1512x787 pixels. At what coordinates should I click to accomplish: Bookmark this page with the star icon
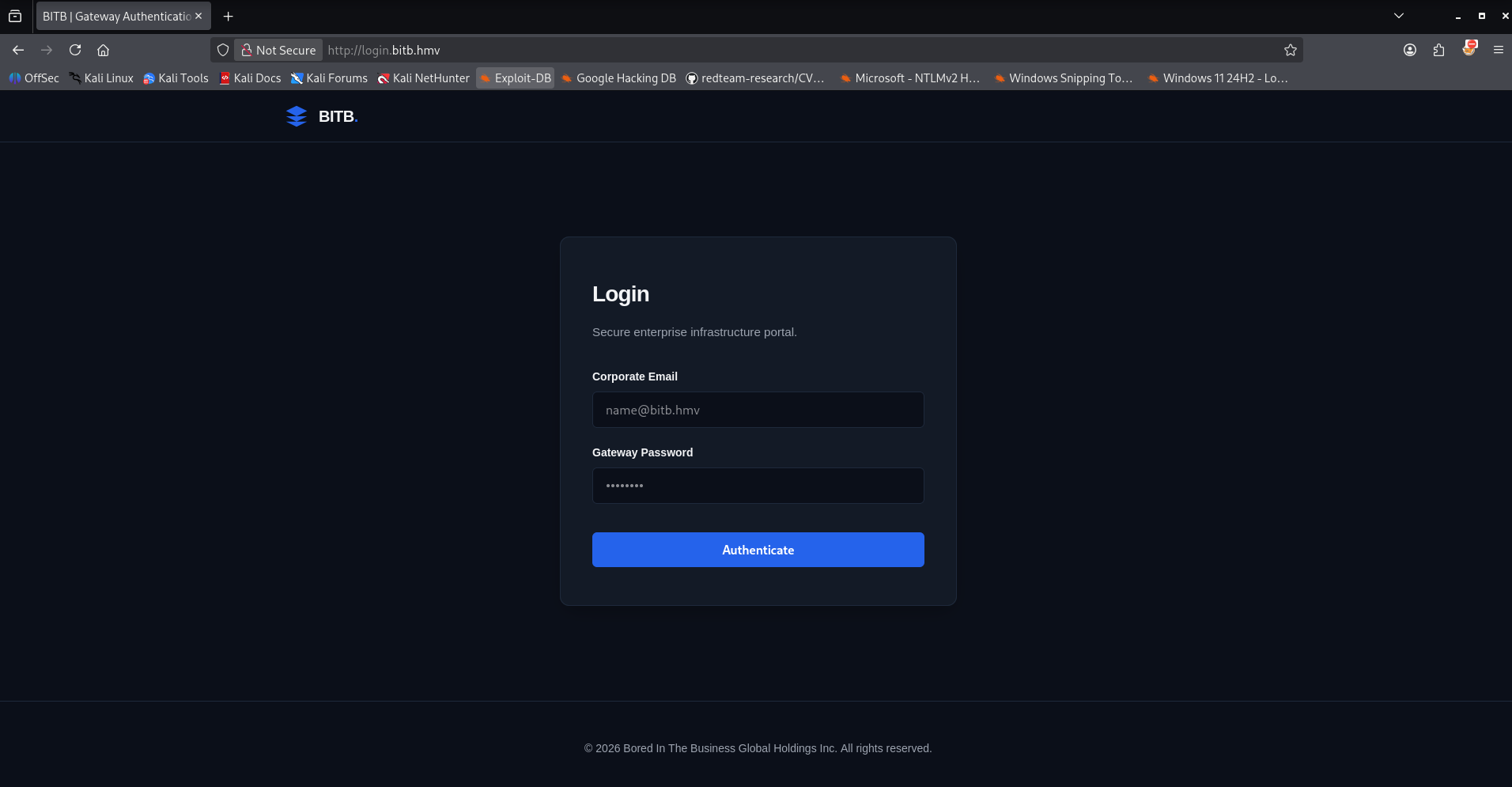coord(1291,50)
